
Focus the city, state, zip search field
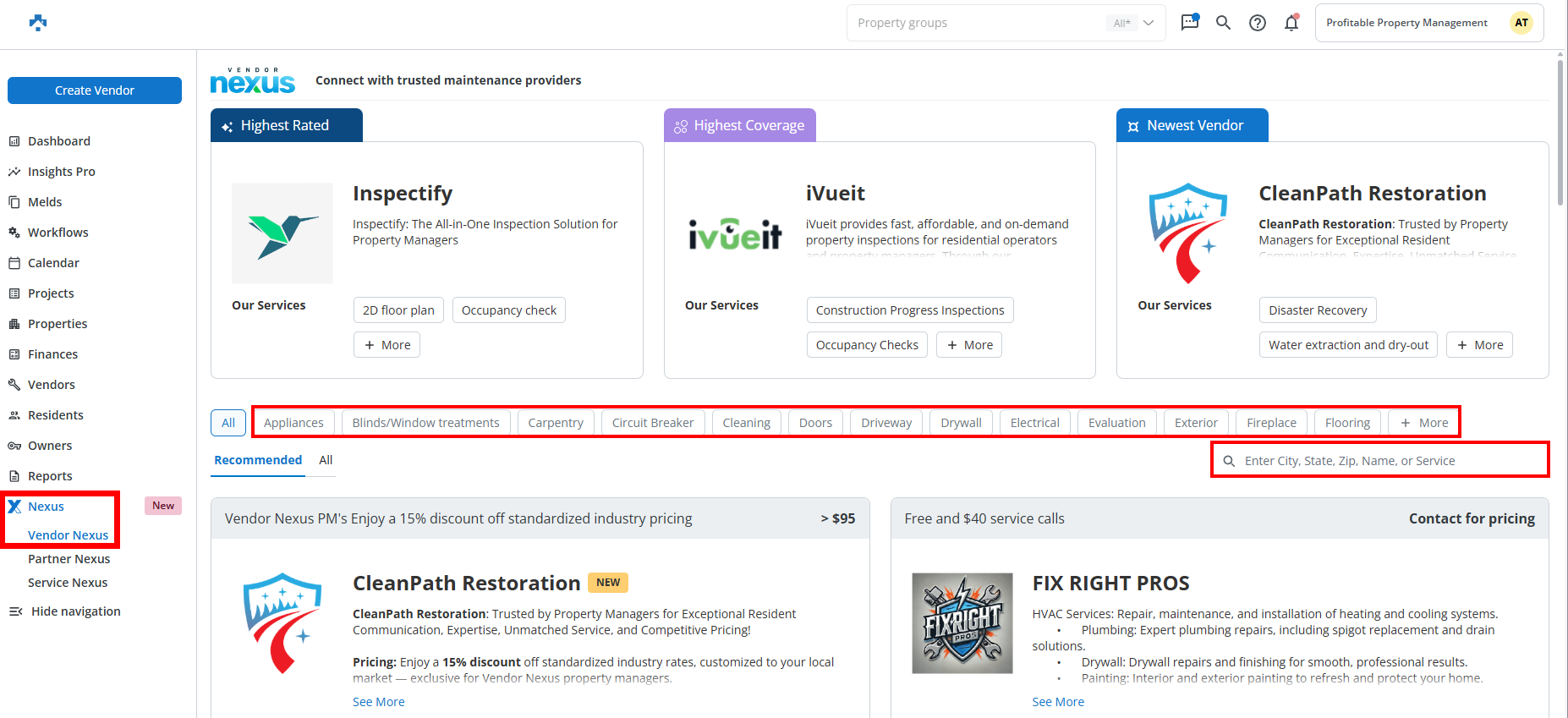pos(1387,461)
